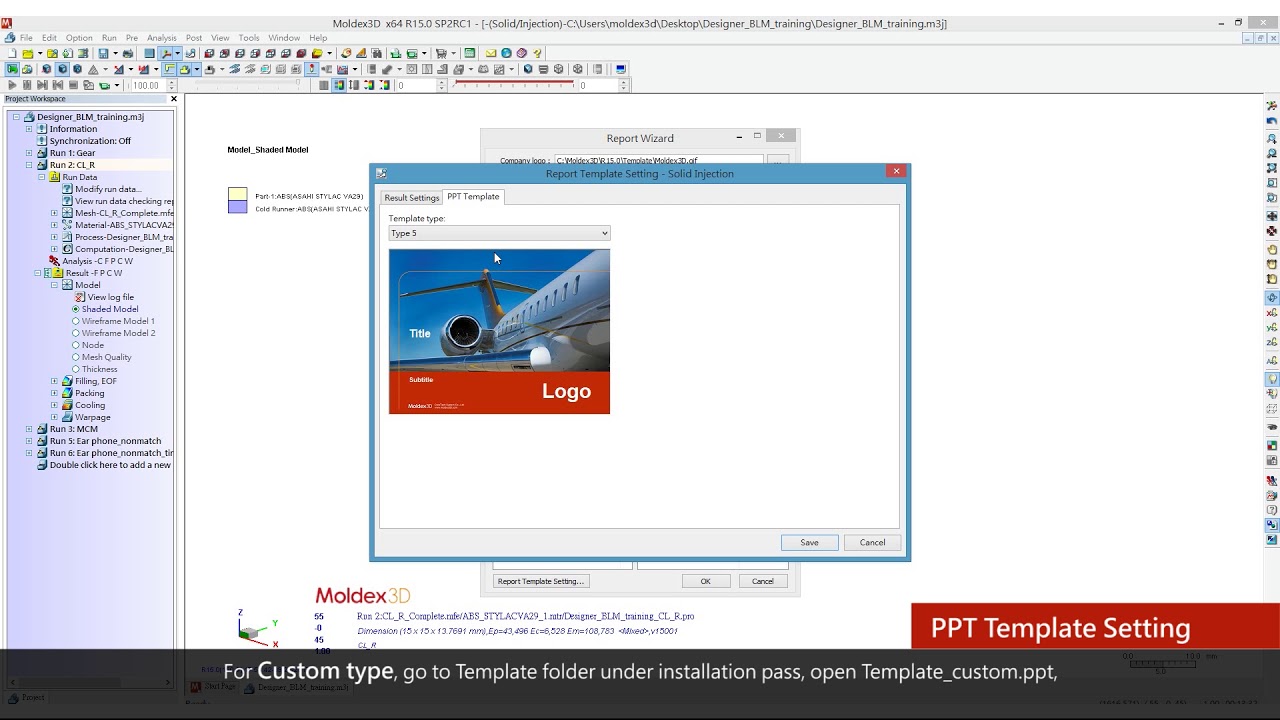Click the shopping cart toolbar icon
Viewport: 1280px width, 720px height.
[x=441, y=53]
